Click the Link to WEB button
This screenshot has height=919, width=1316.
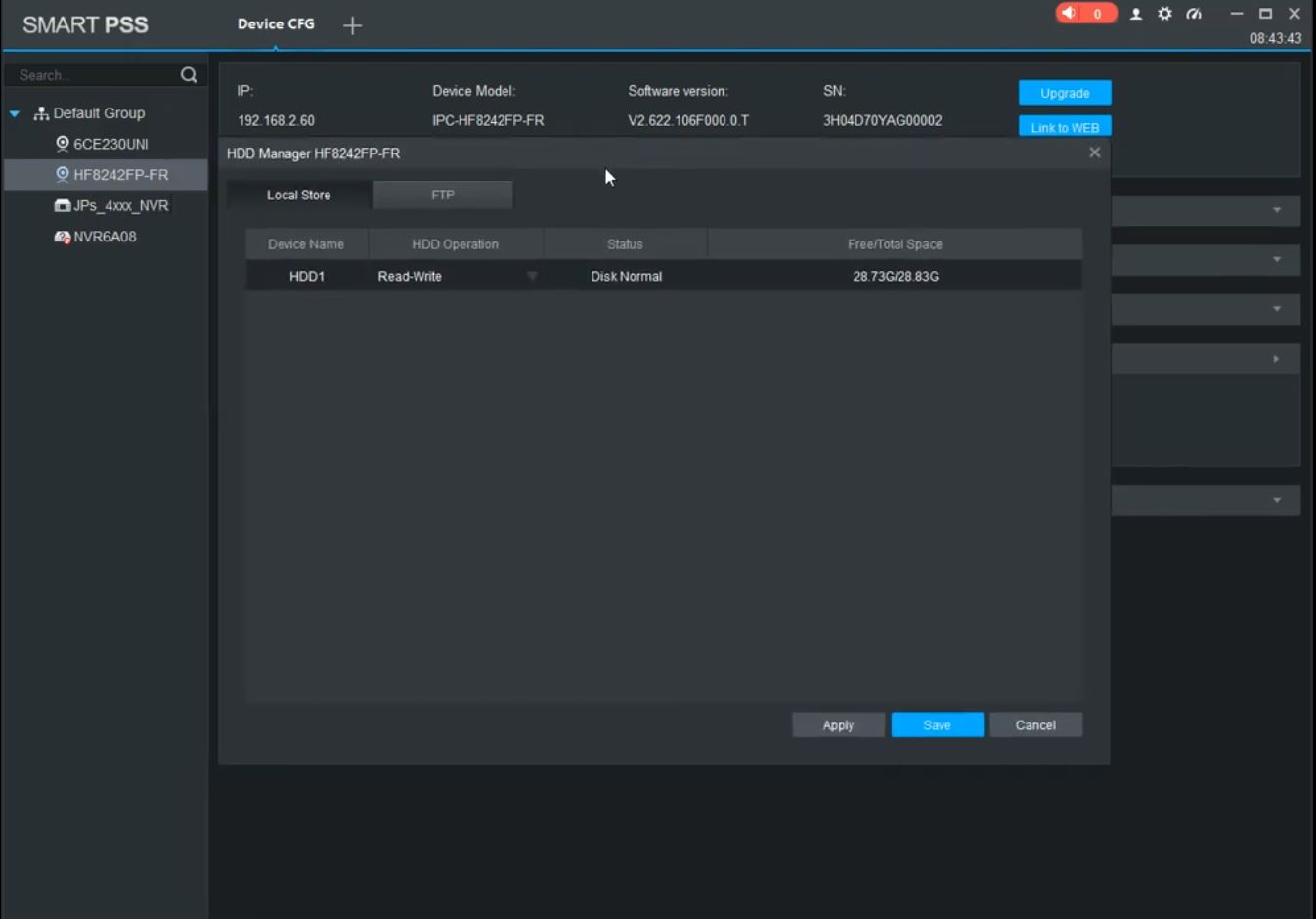[x=1065, y=127]
